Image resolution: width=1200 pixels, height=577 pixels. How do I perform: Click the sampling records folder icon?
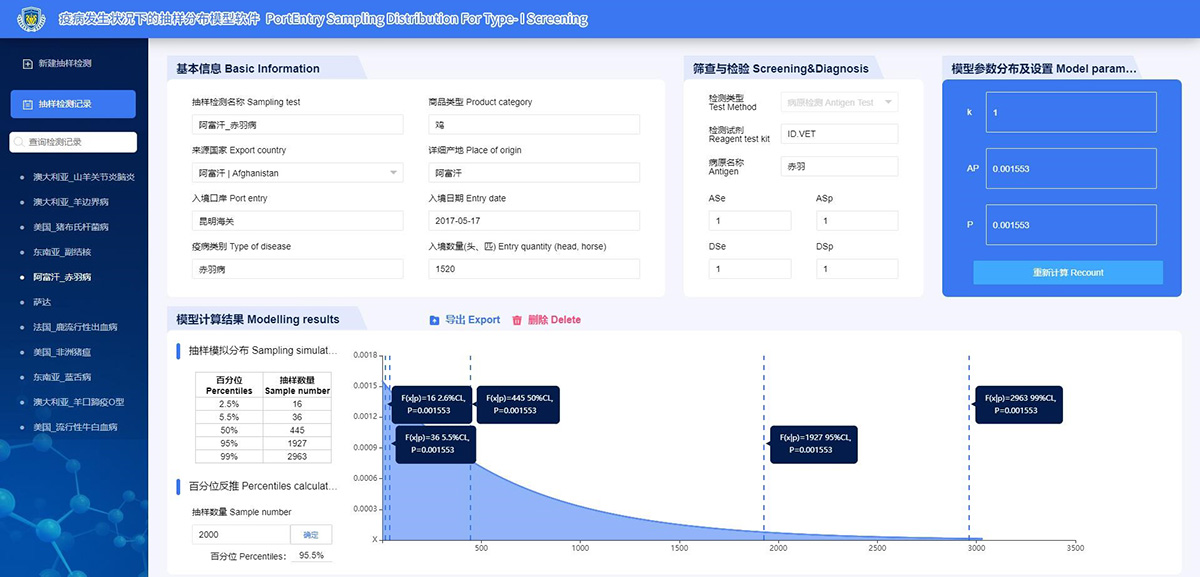click(27, 104)
